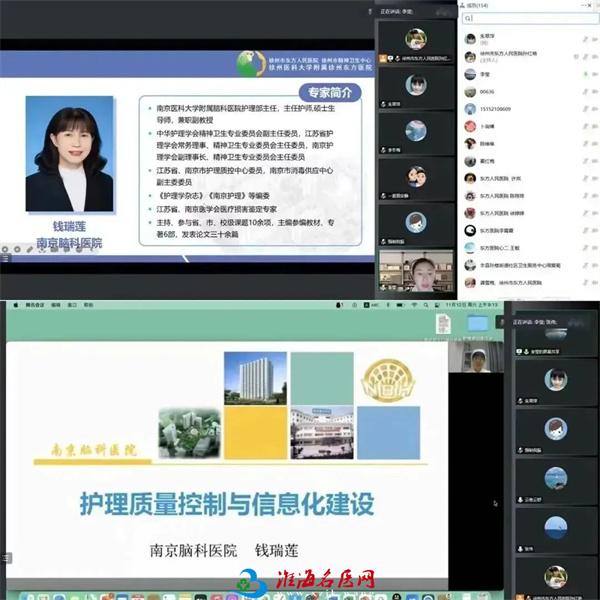Click the speaking indicator above top tiles

coord(396,11)
